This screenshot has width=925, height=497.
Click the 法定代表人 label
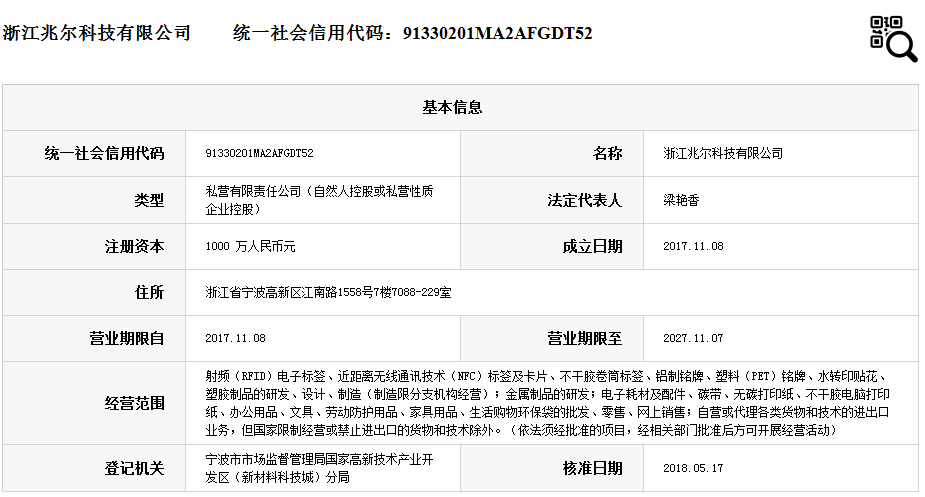[x=585, y=200]
